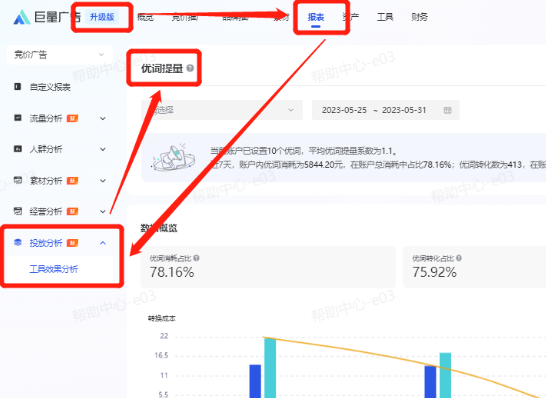Click the 人群分析 sidebar icon

(17, 149)
